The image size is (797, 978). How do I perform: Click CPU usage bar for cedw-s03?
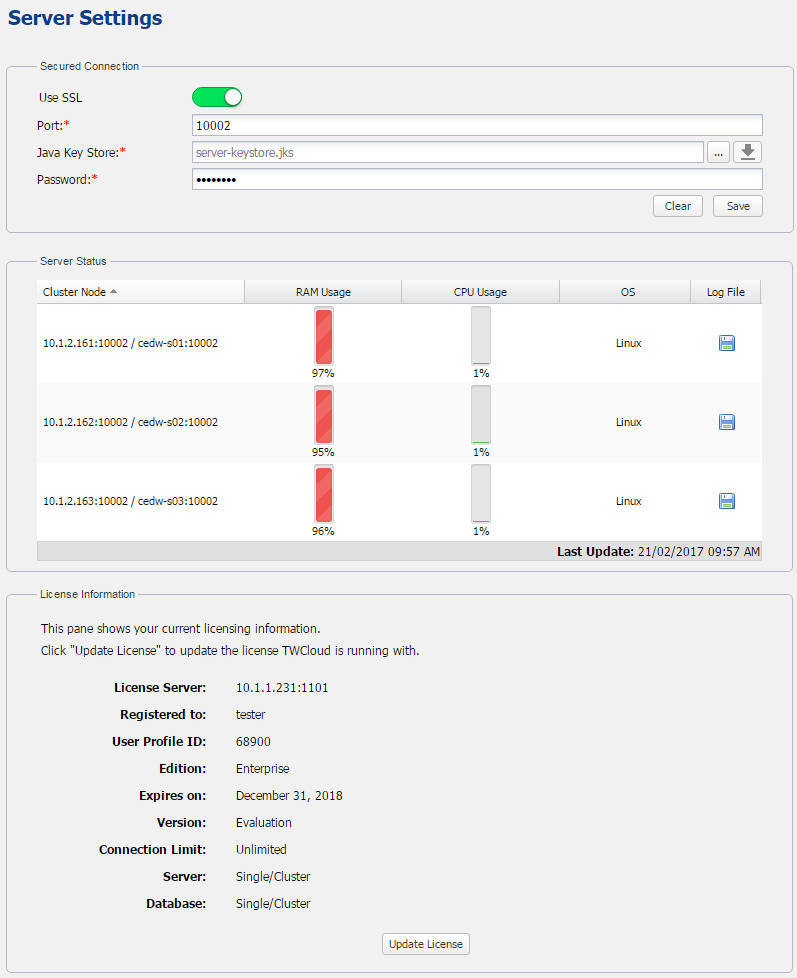pos(481,494)
